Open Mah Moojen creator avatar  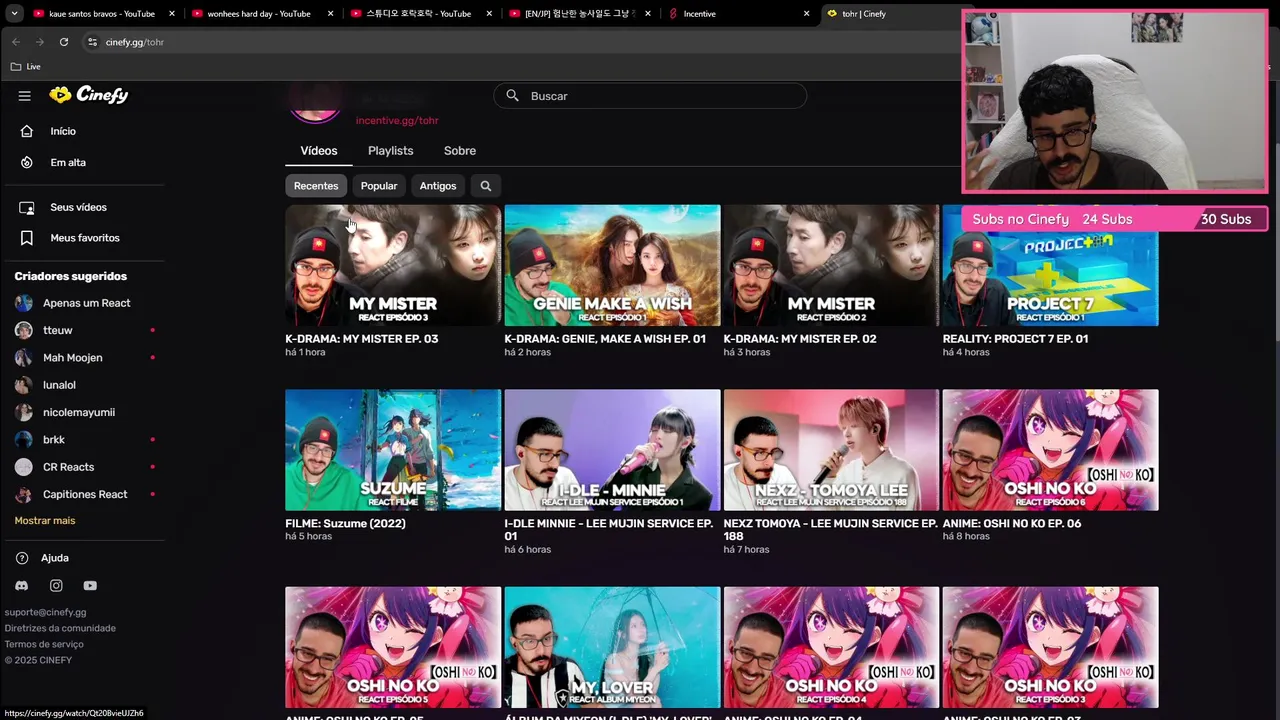[x=24, y=358]
